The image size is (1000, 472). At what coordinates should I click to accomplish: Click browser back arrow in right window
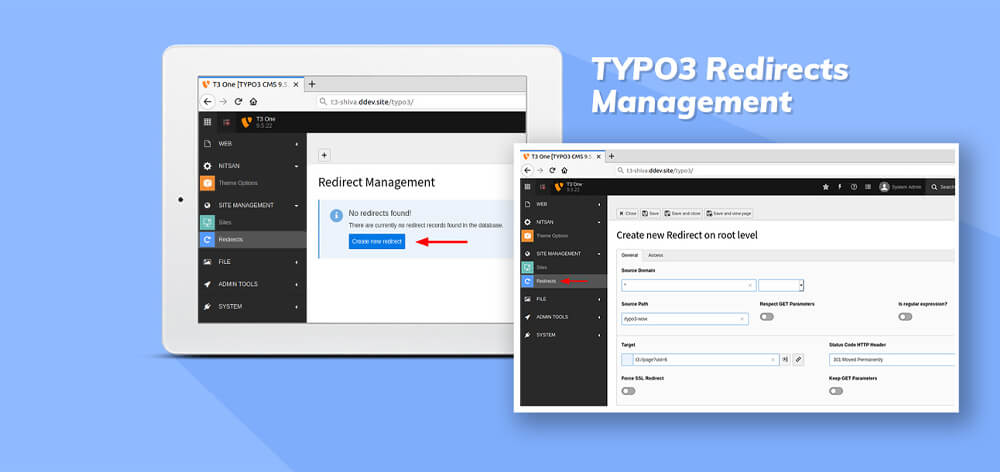[x=527, y=170]
